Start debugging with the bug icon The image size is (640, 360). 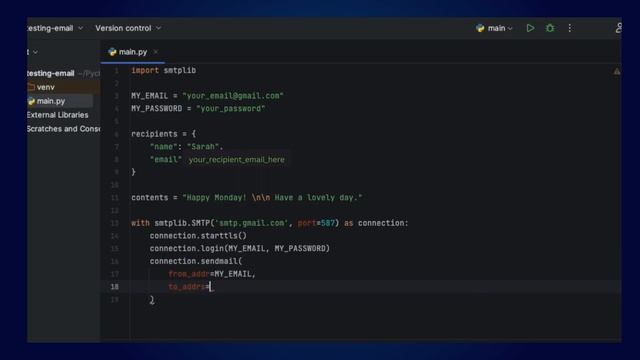(550, 28)
